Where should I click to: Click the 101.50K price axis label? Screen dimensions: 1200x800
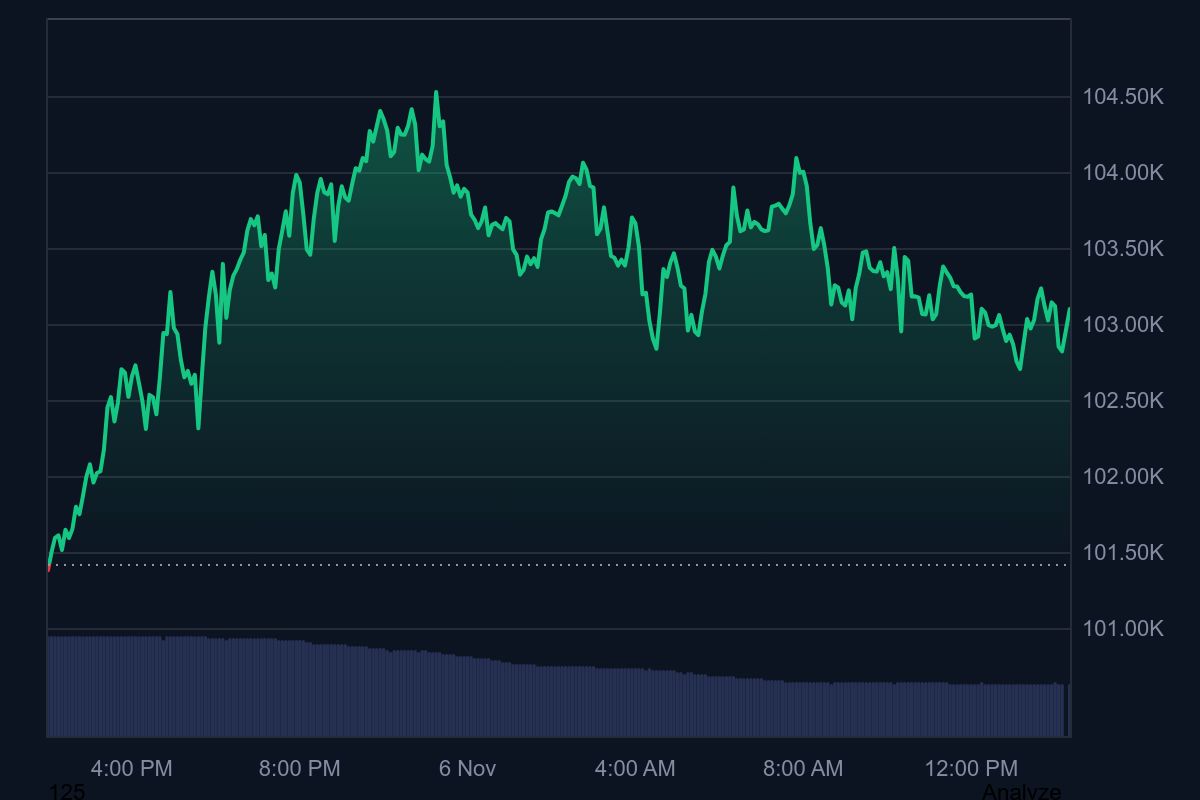1123,553
